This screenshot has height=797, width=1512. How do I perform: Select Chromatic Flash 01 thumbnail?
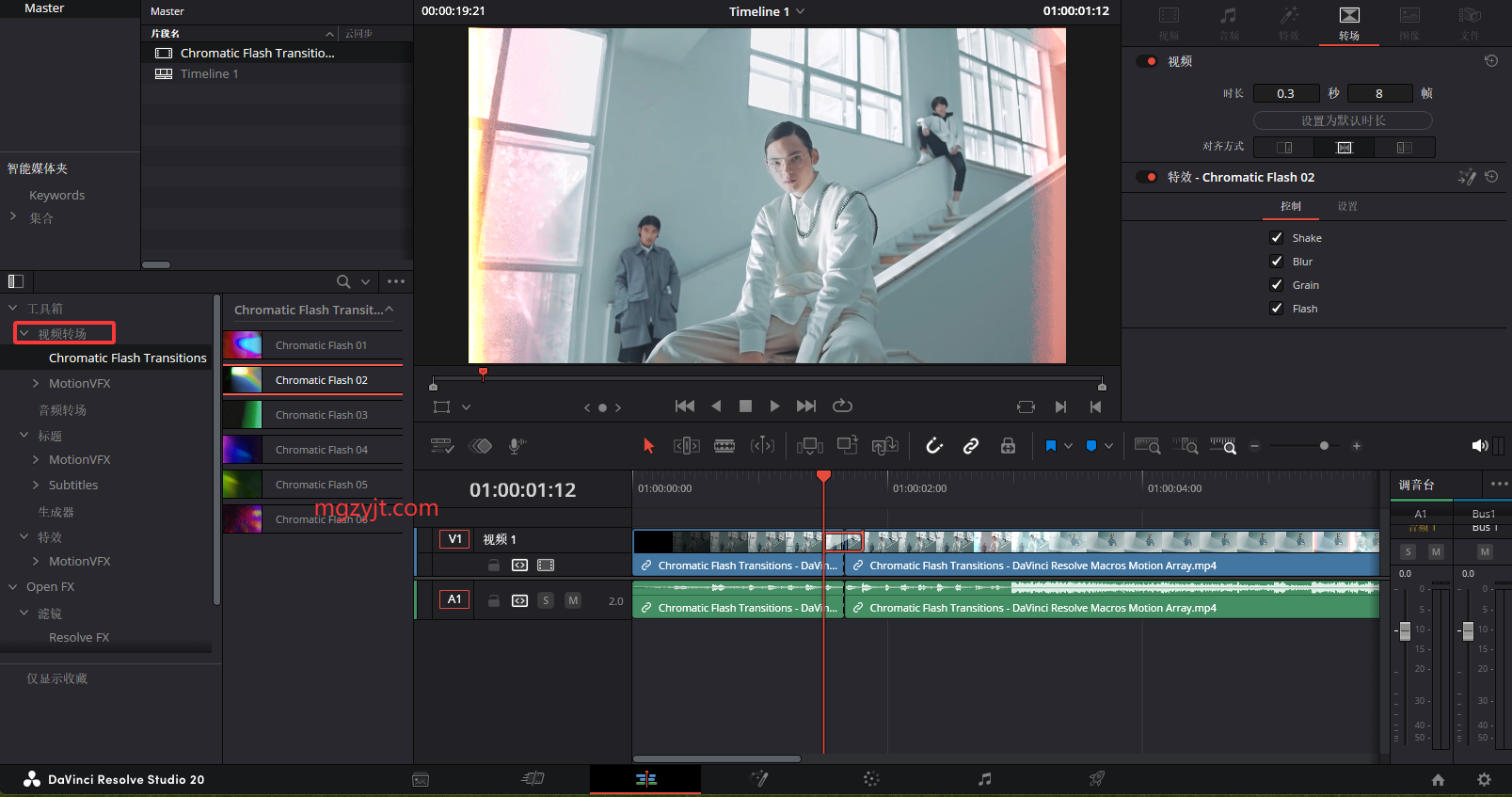click(x=243, y=345)
